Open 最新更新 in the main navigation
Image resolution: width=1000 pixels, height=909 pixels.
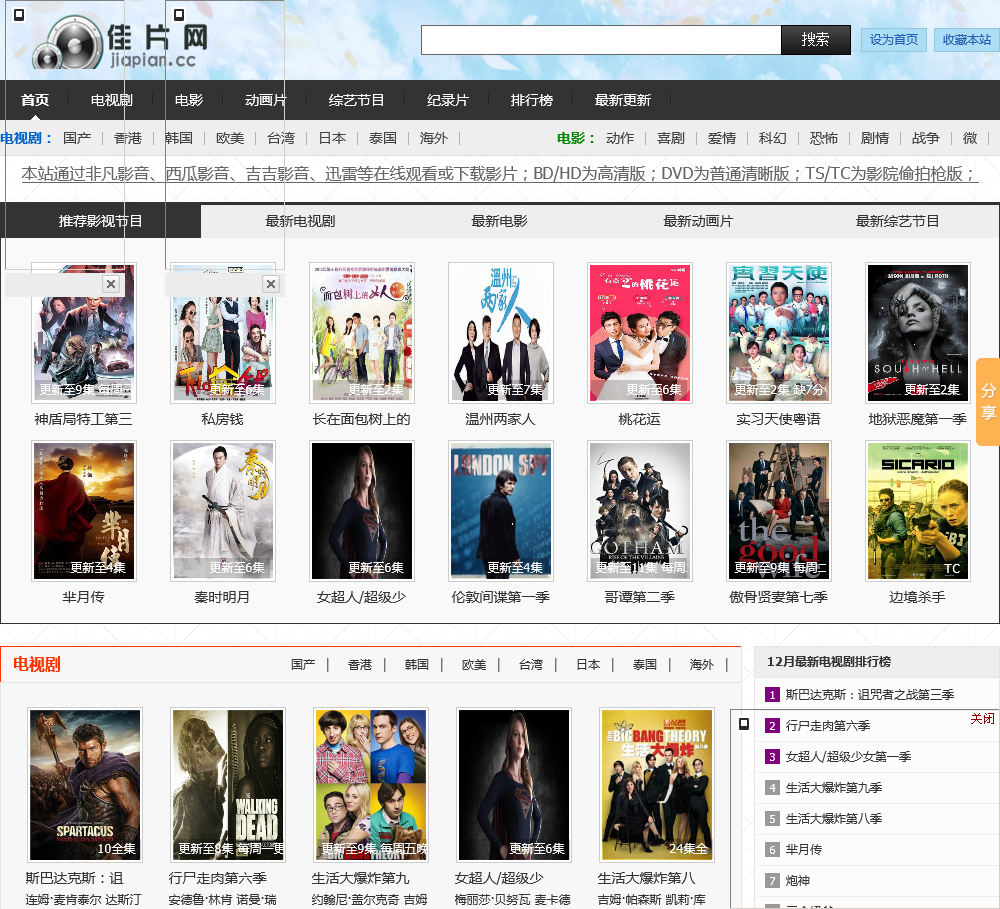pyautogui.click(x=622, y=100)
